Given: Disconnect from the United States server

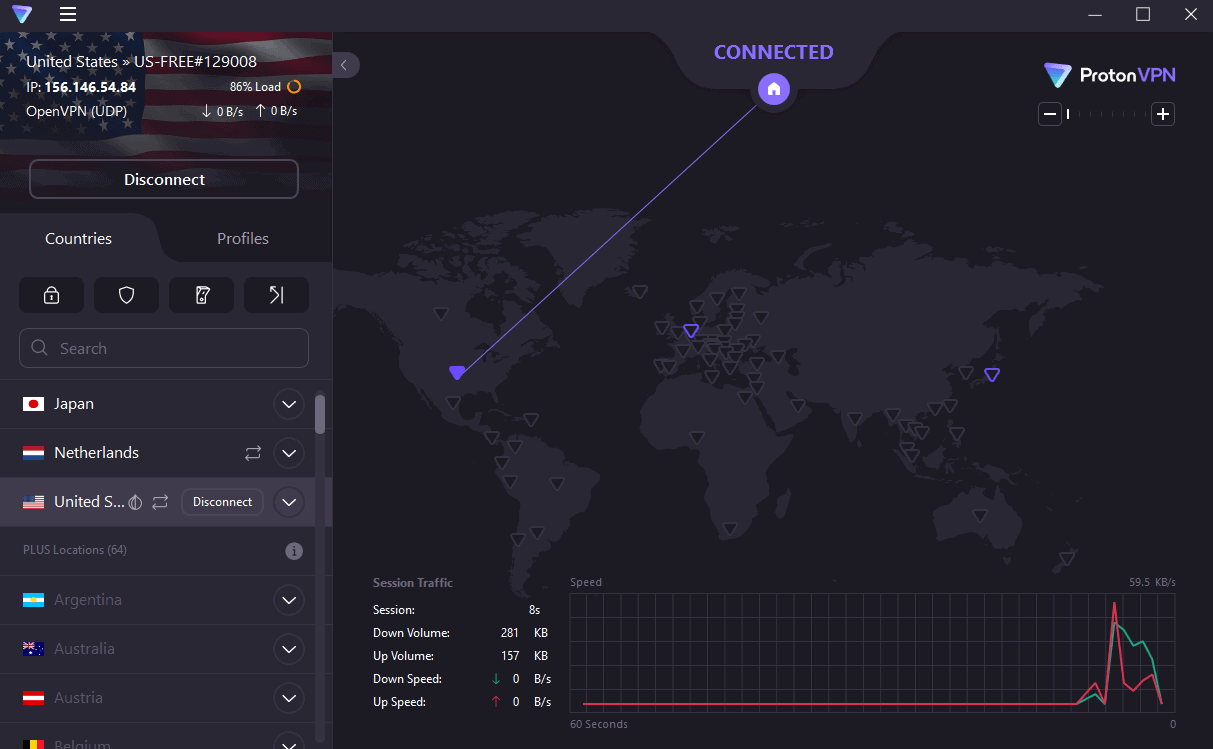Looking at the screenshot, I should (222, 501).
